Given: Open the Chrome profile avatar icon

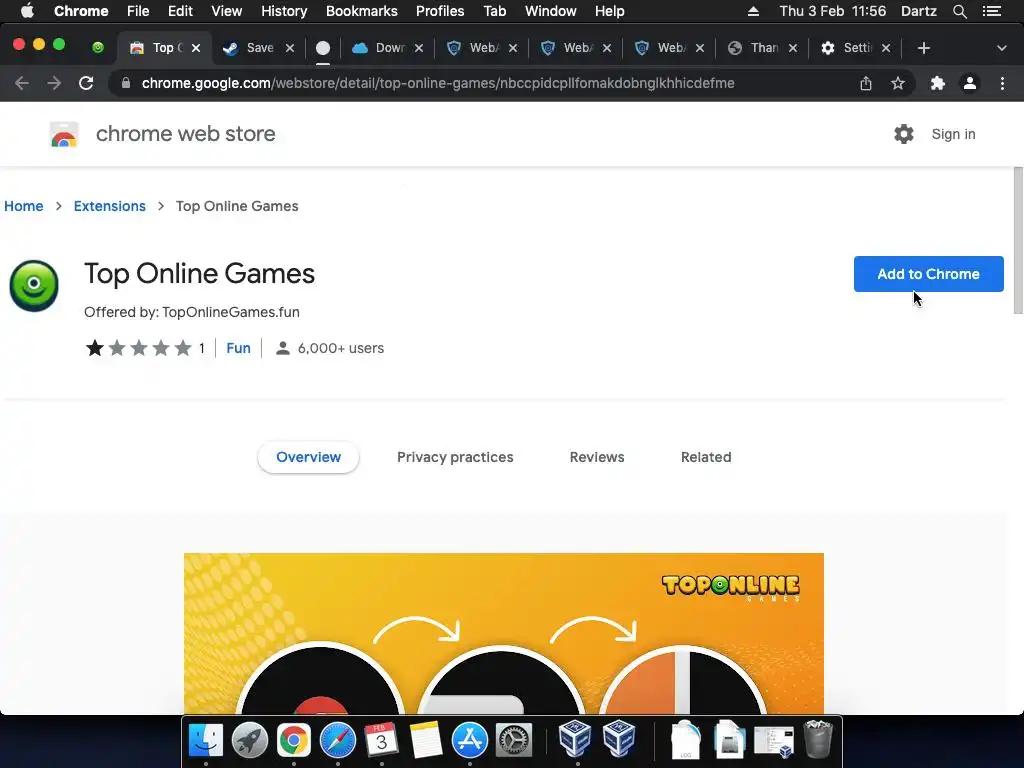Looking at the screenshot, I should click(970, 83).
